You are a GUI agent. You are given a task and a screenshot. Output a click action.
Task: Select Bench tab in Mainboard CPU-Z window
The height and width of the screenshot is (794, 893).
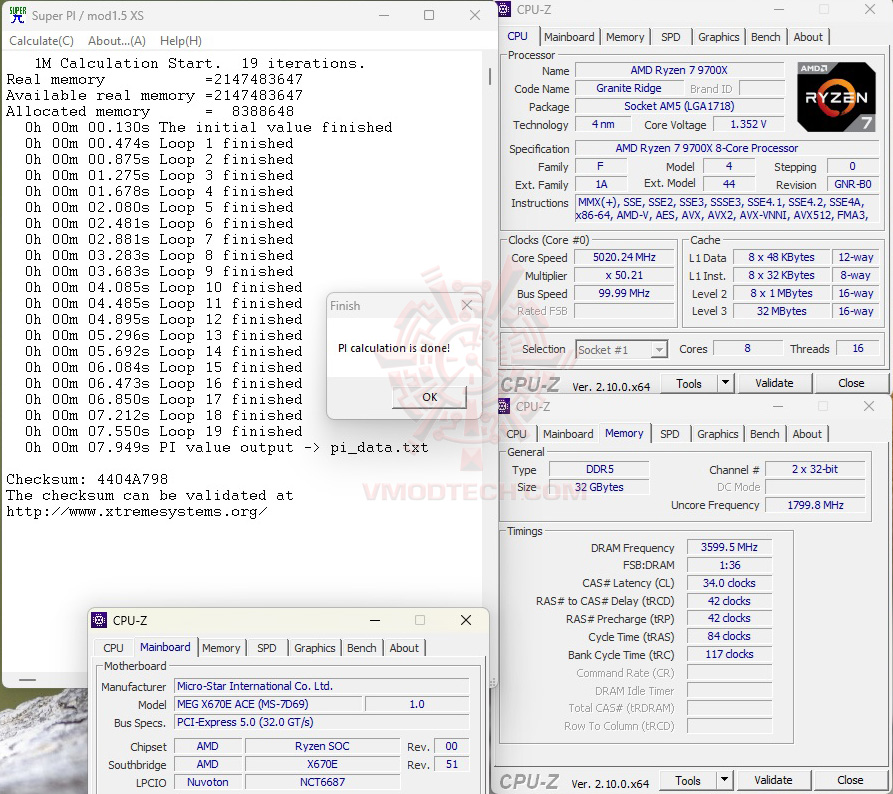[x=362, y=648]
